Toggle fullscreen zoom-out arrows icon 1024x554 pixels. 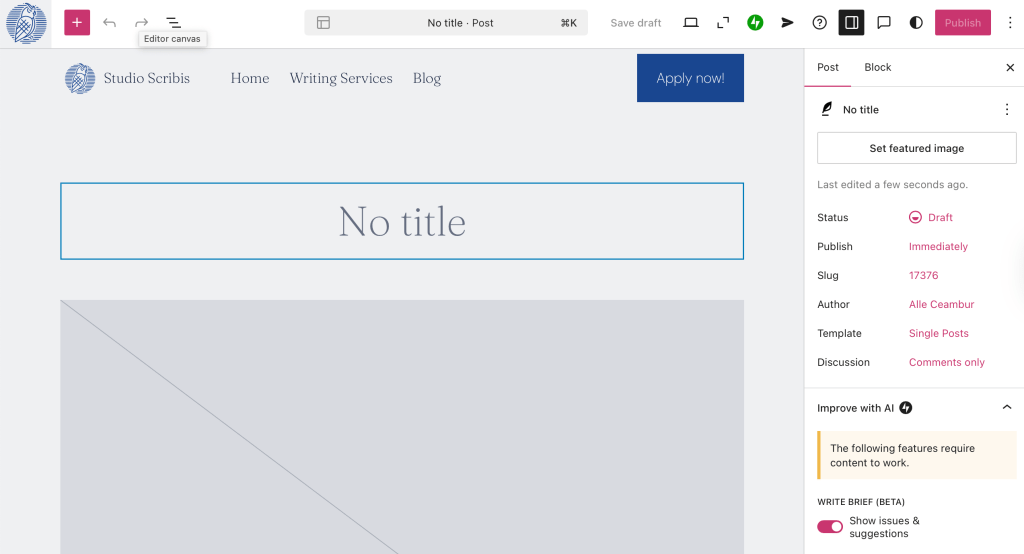coord(723,23)
